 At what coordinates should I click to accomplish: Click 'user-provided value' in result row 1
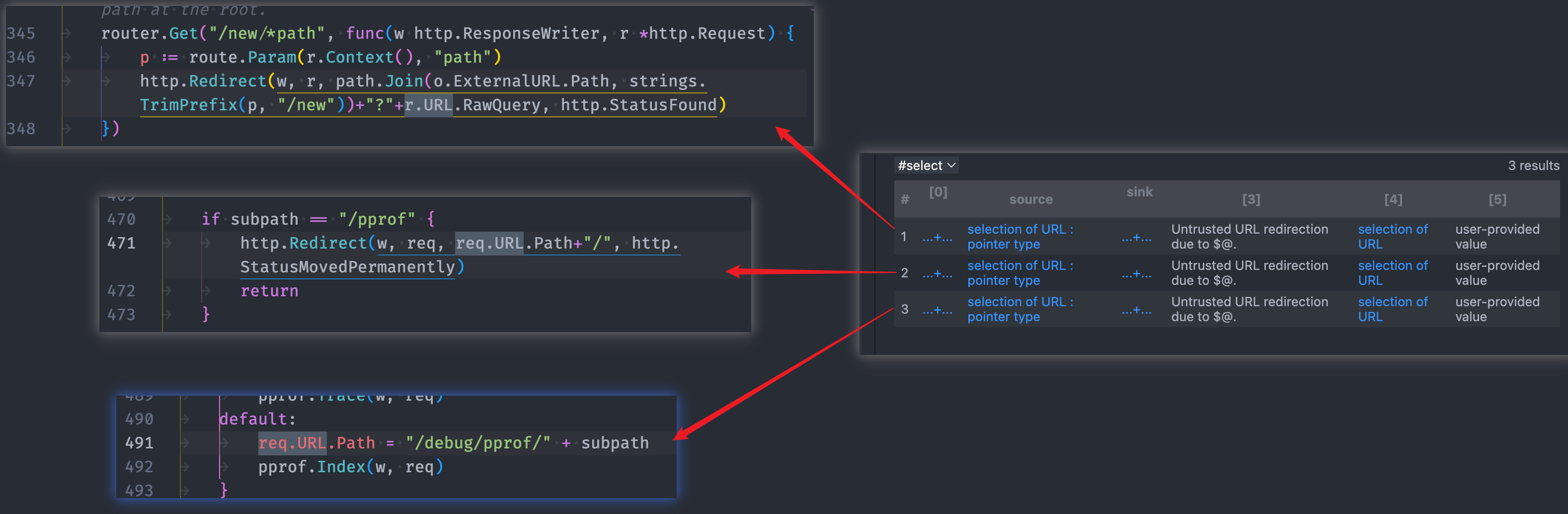click(x=1497, y=236)
